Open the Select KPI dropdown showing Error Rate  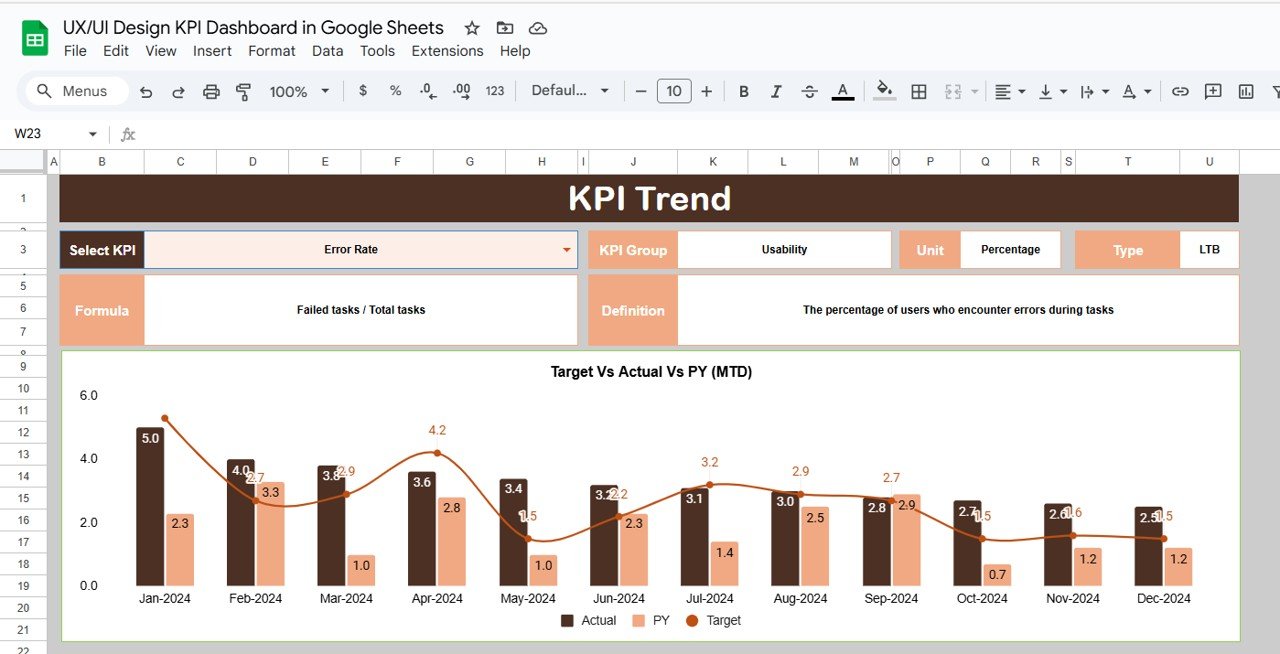361,250
